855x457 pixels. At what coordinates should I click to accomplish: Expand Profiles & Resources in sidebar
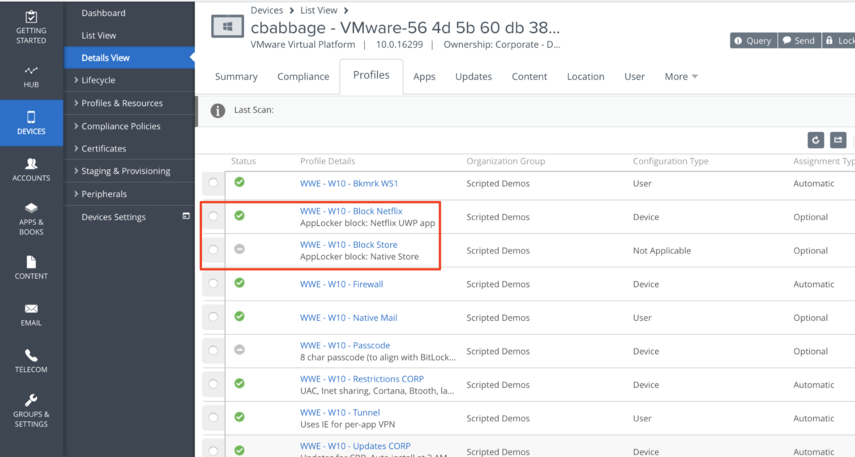121,103
